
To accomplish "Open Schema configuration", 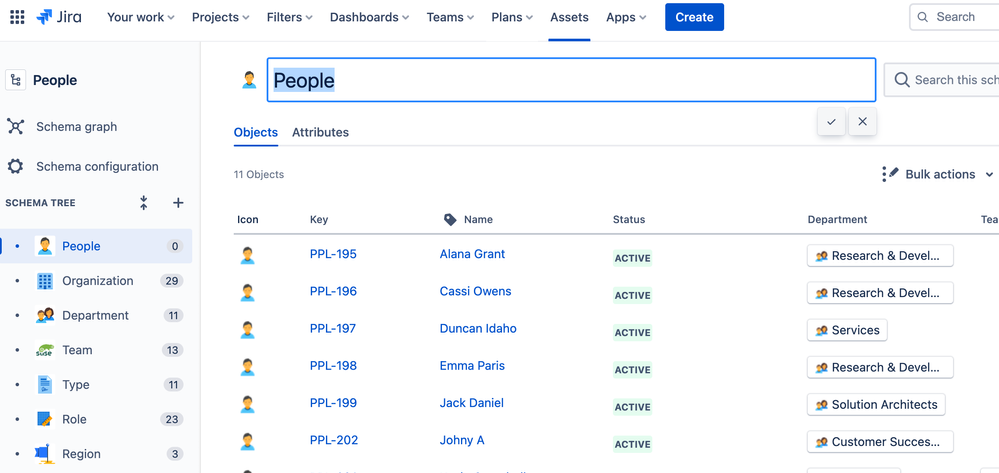I will tap(97, 166).
